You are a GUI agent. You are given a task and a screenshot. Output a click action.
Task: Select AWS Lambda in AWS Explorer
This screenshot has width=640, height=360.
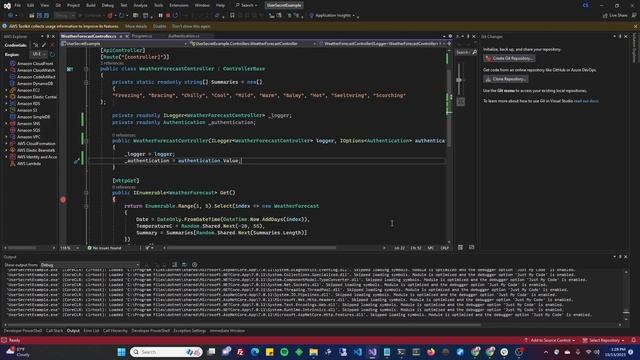click(x=25, y=163)
